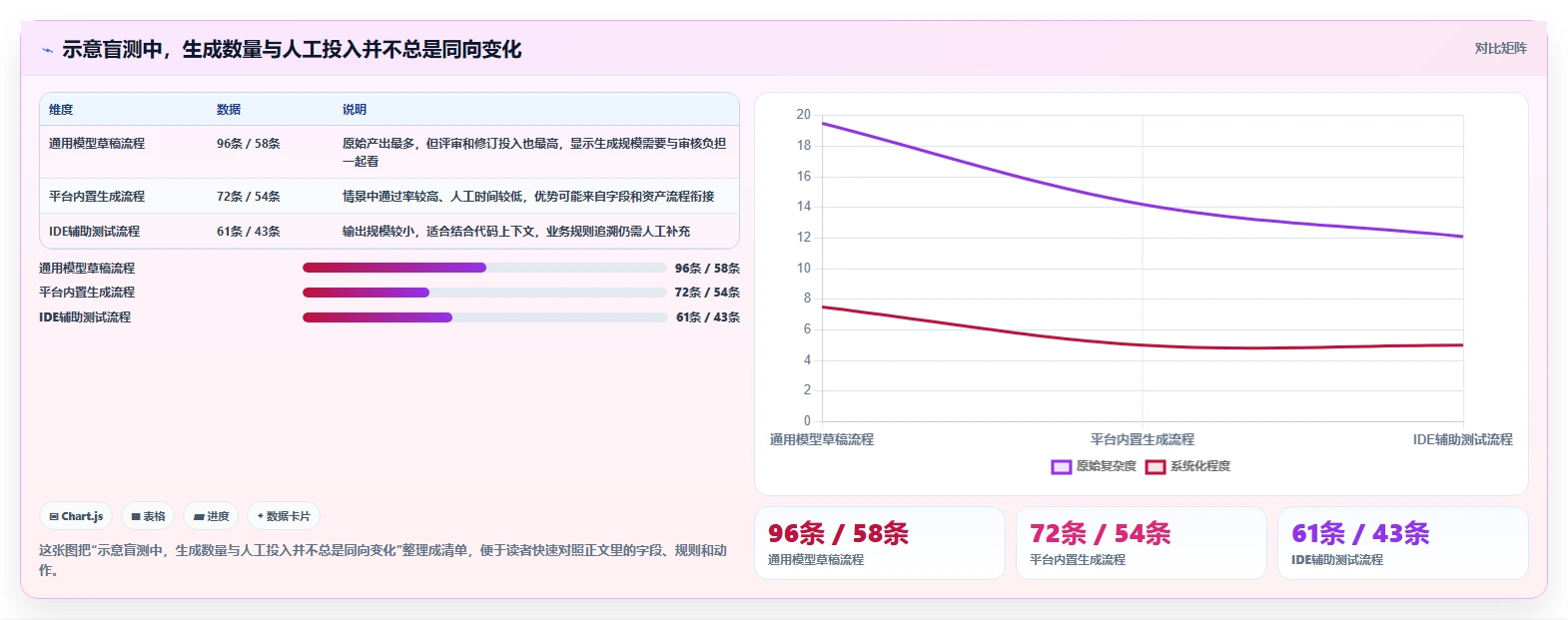This screenshot has height=620, width=1568.
Task: Click the red chart line
Action: pos(1143,345)
